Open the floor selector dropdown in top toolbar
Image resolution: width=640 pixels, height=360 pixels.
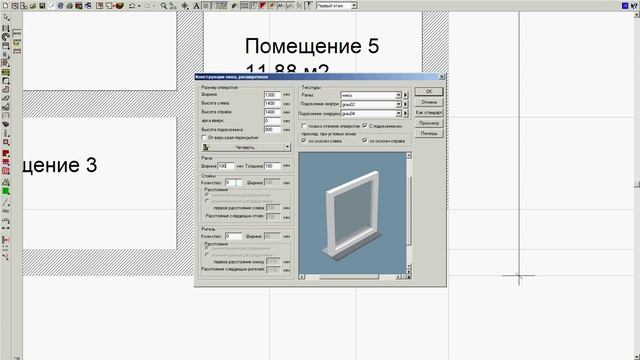pyautogui.click(x=354, y=6)
